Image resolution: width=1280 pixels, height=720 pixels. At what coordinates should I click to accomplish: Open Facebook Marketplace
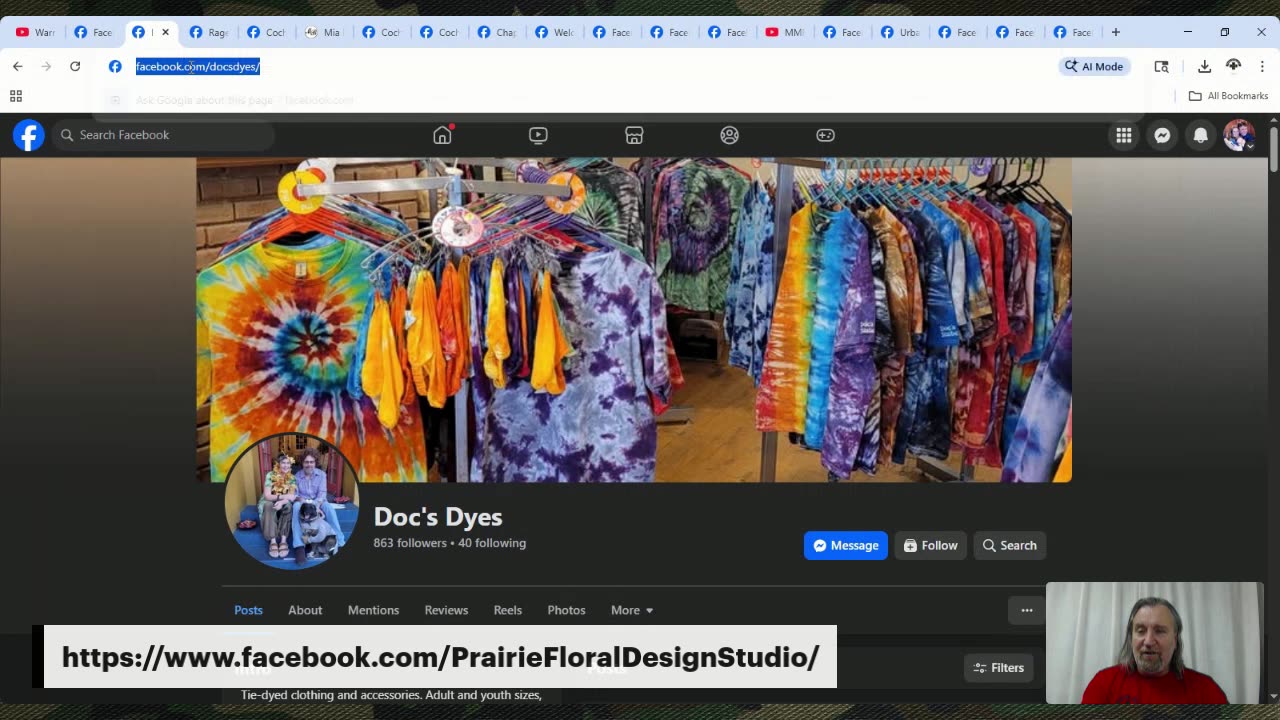[x=634, y=135]
